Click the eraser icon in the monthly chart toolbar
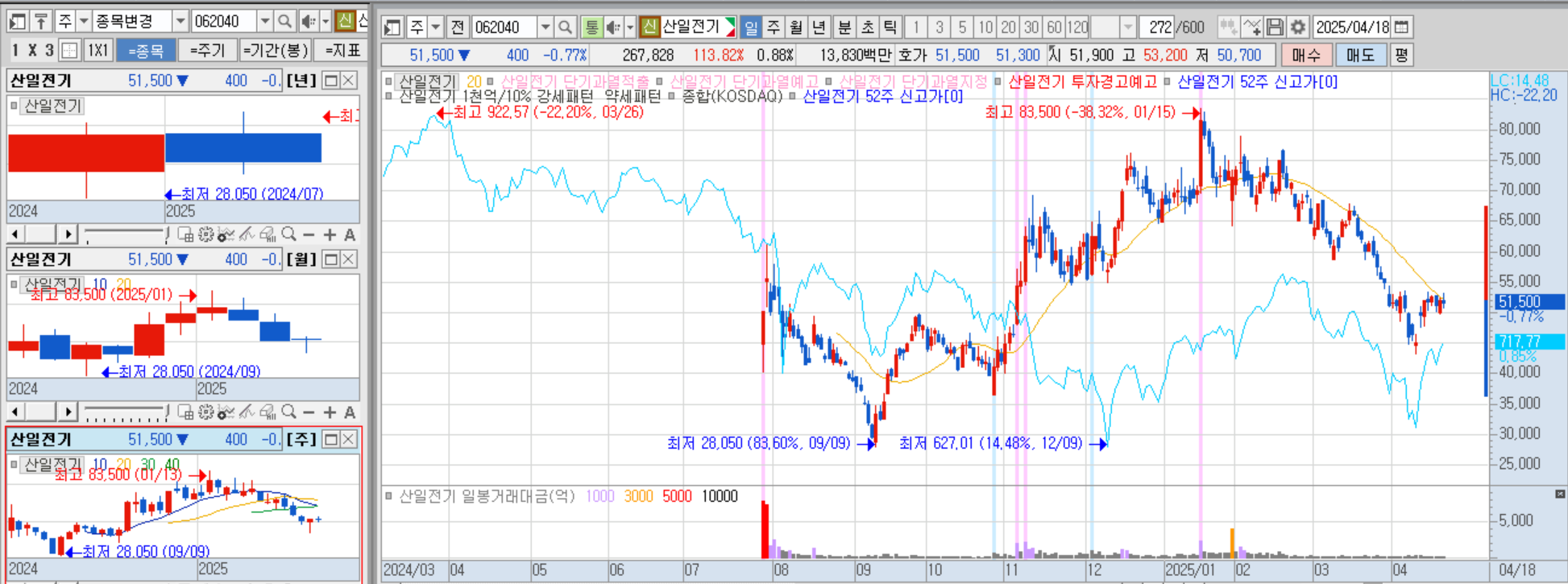Viewport: 1568px width, 584px height. coord(268,412)
